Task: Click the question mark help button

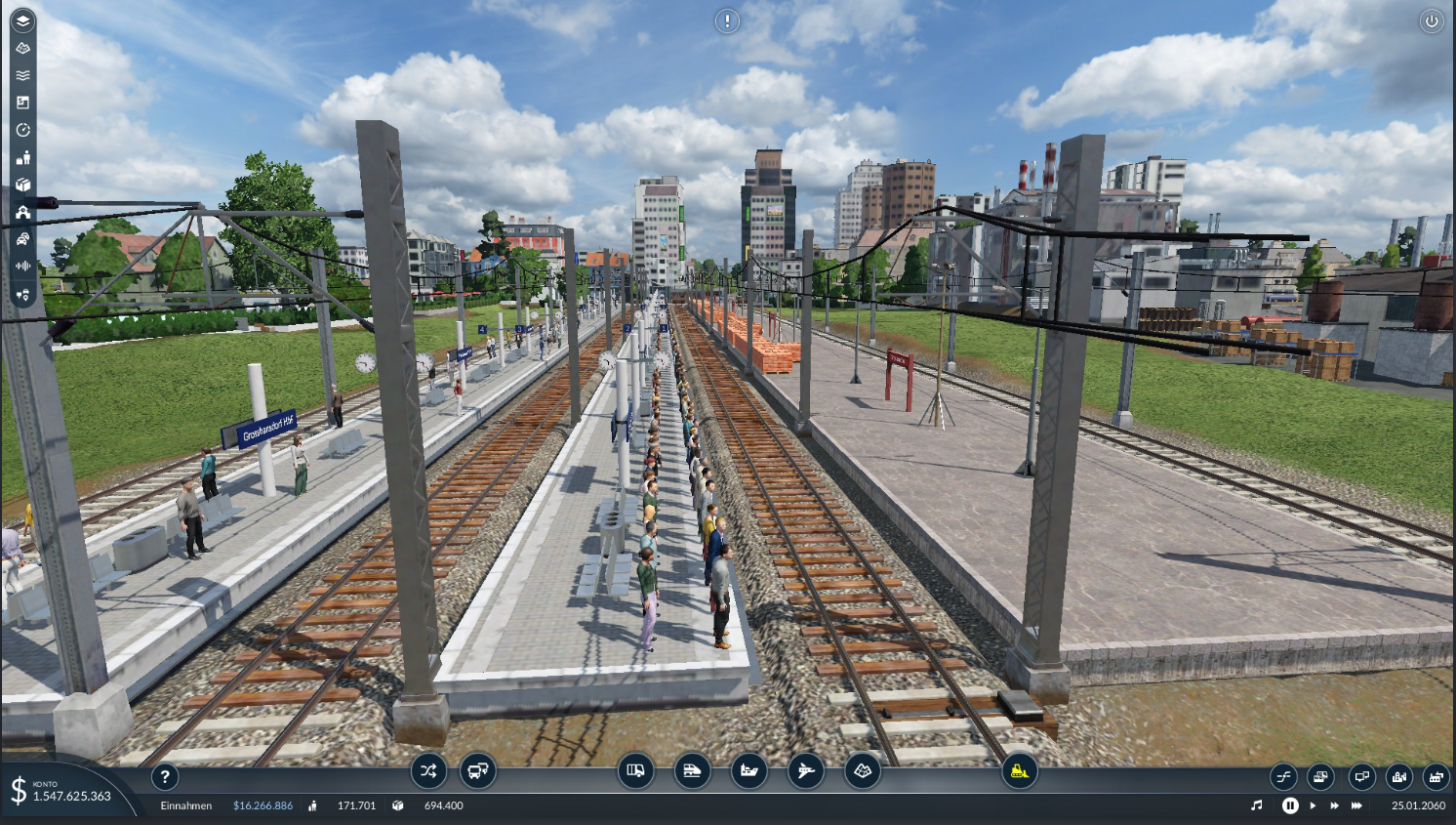Action: point(165,777)
